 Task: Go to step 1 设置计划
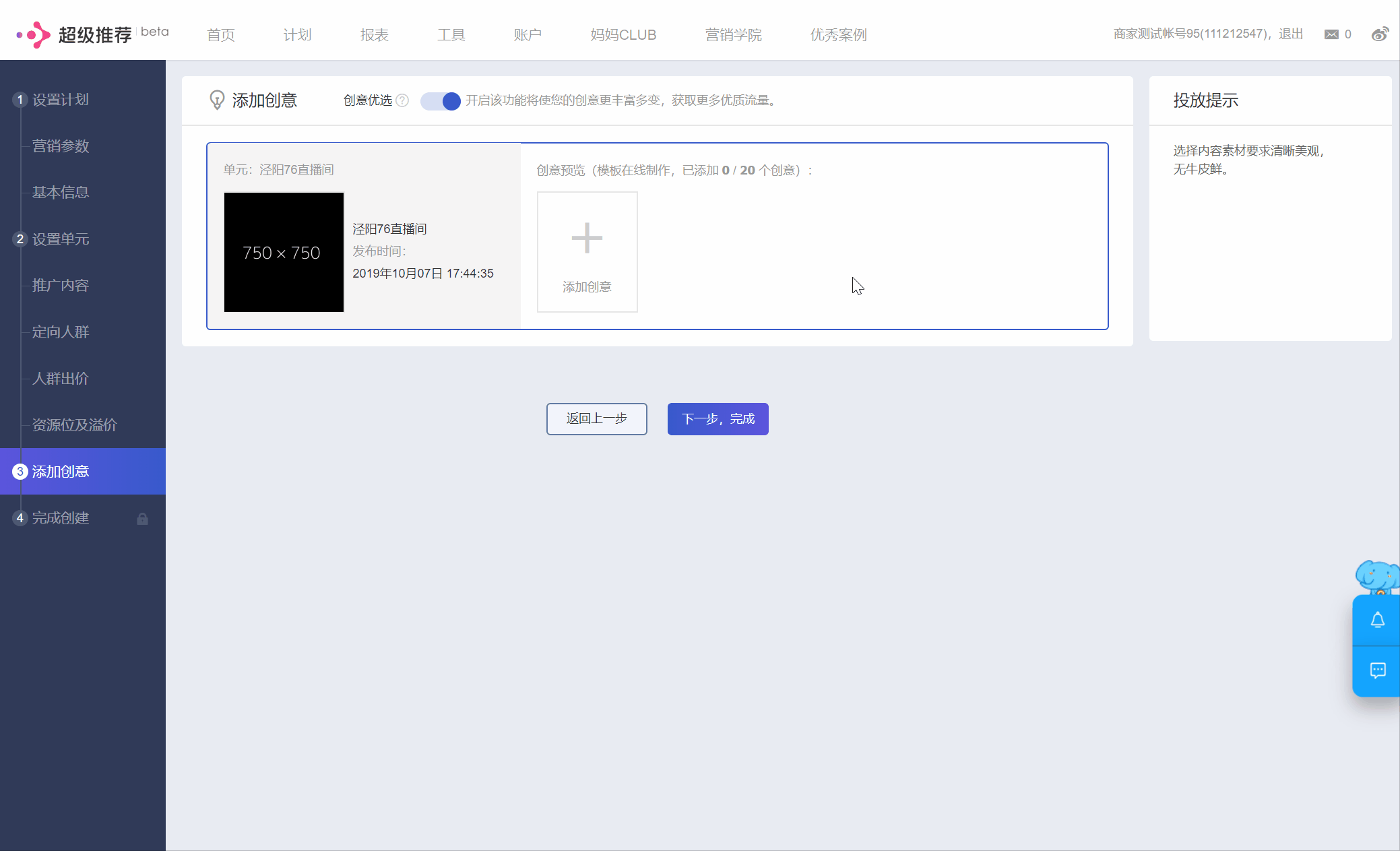(60, 100)
